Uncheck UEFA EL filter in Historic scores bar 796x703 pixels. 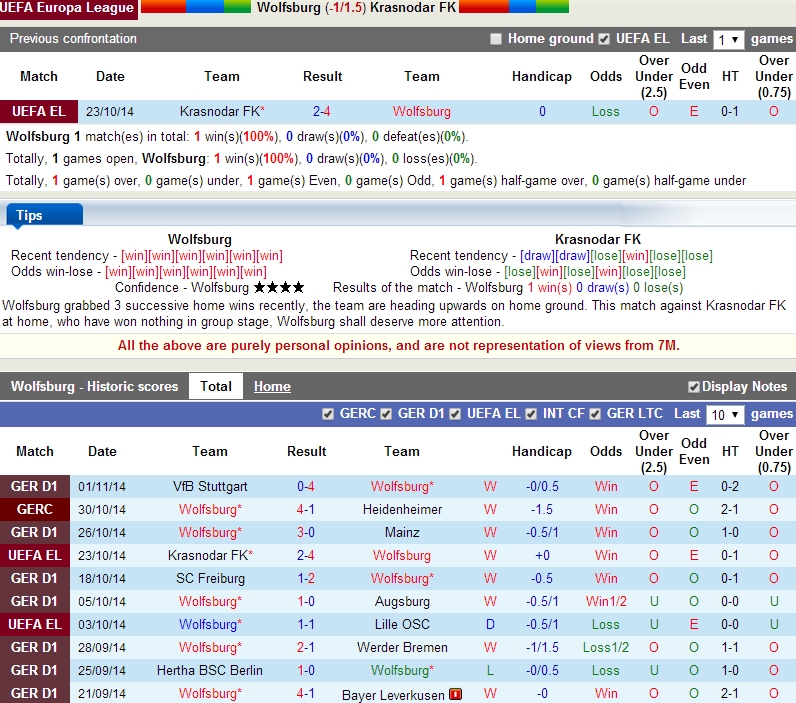click(455, 414)
